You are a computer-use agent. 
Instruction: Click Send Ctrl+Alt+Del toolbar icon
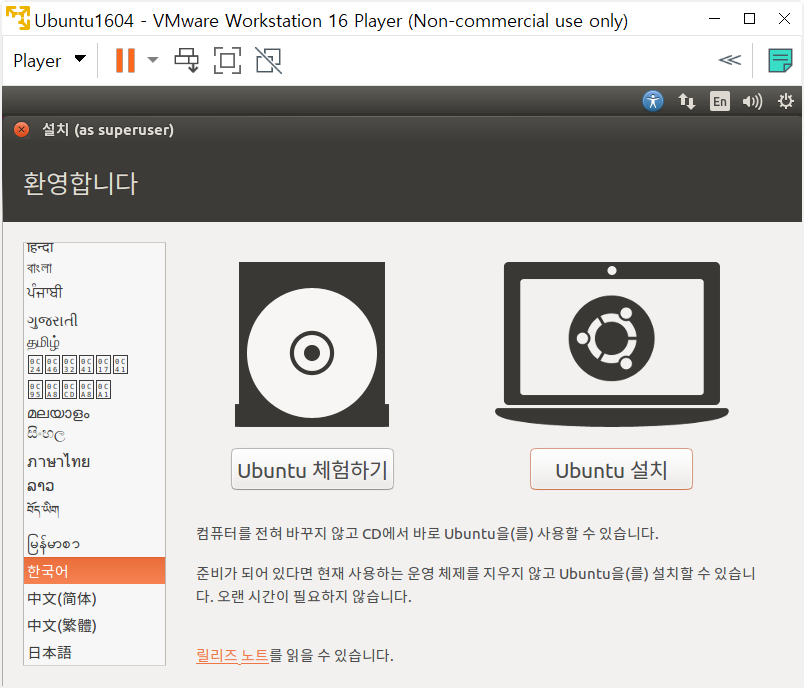[187, 60]
